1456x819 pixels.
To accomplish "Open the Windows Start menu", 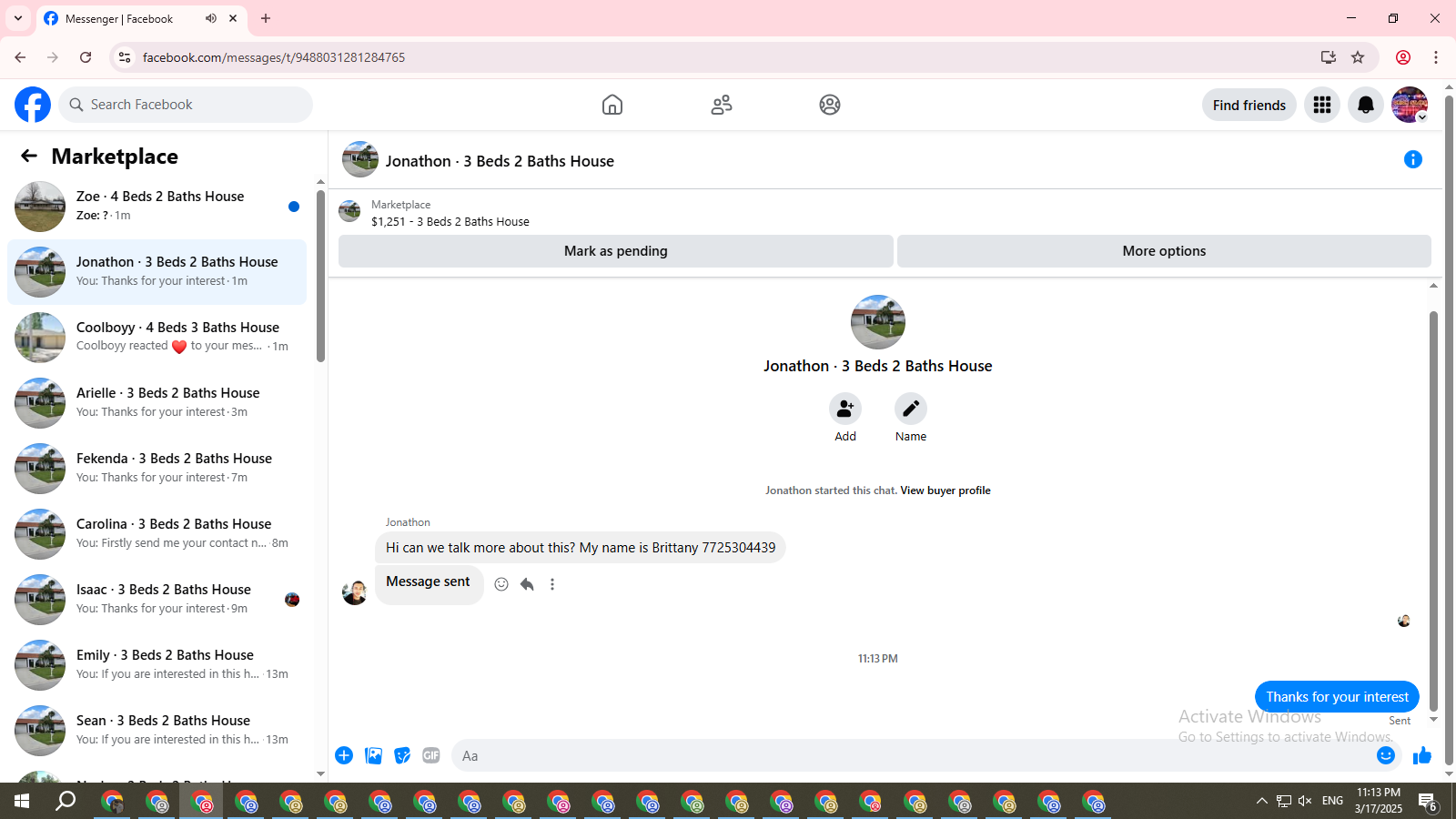I will [x=22, y=801].
